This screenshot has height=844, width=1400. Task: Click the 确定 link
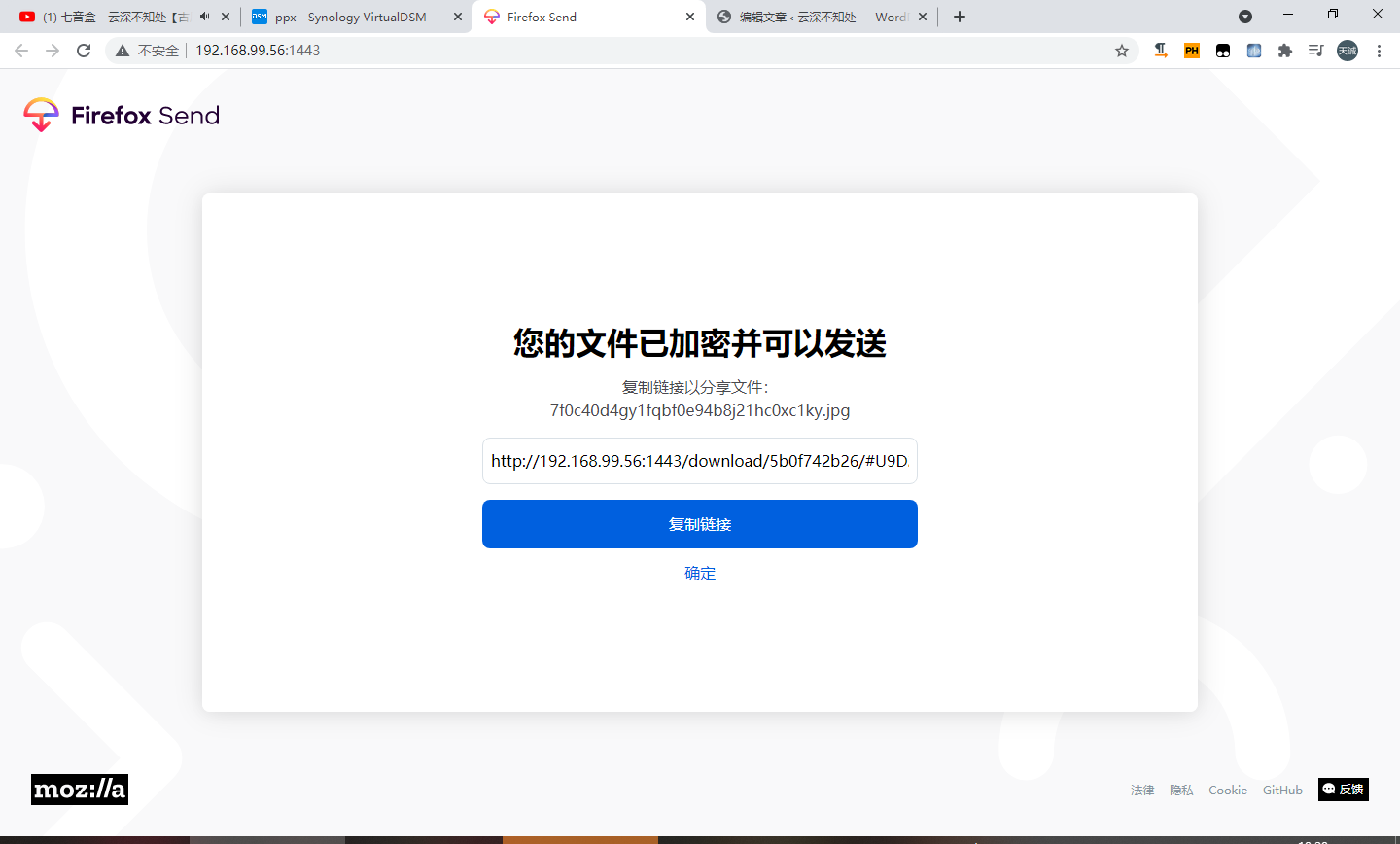click(x=699, y=573)
